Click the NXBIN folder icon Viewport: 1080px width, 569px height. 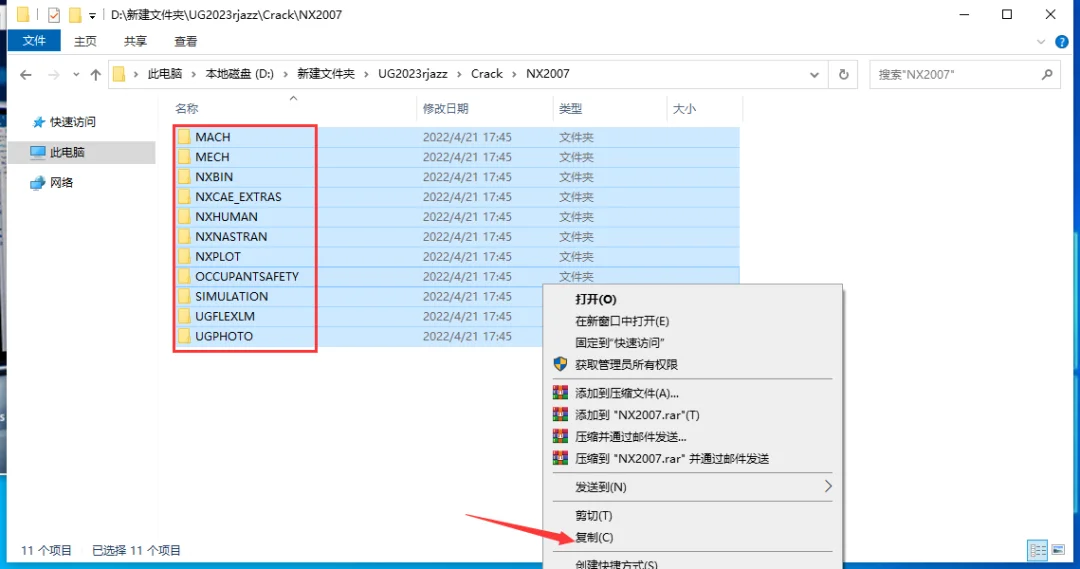click(x=184, y=176)
